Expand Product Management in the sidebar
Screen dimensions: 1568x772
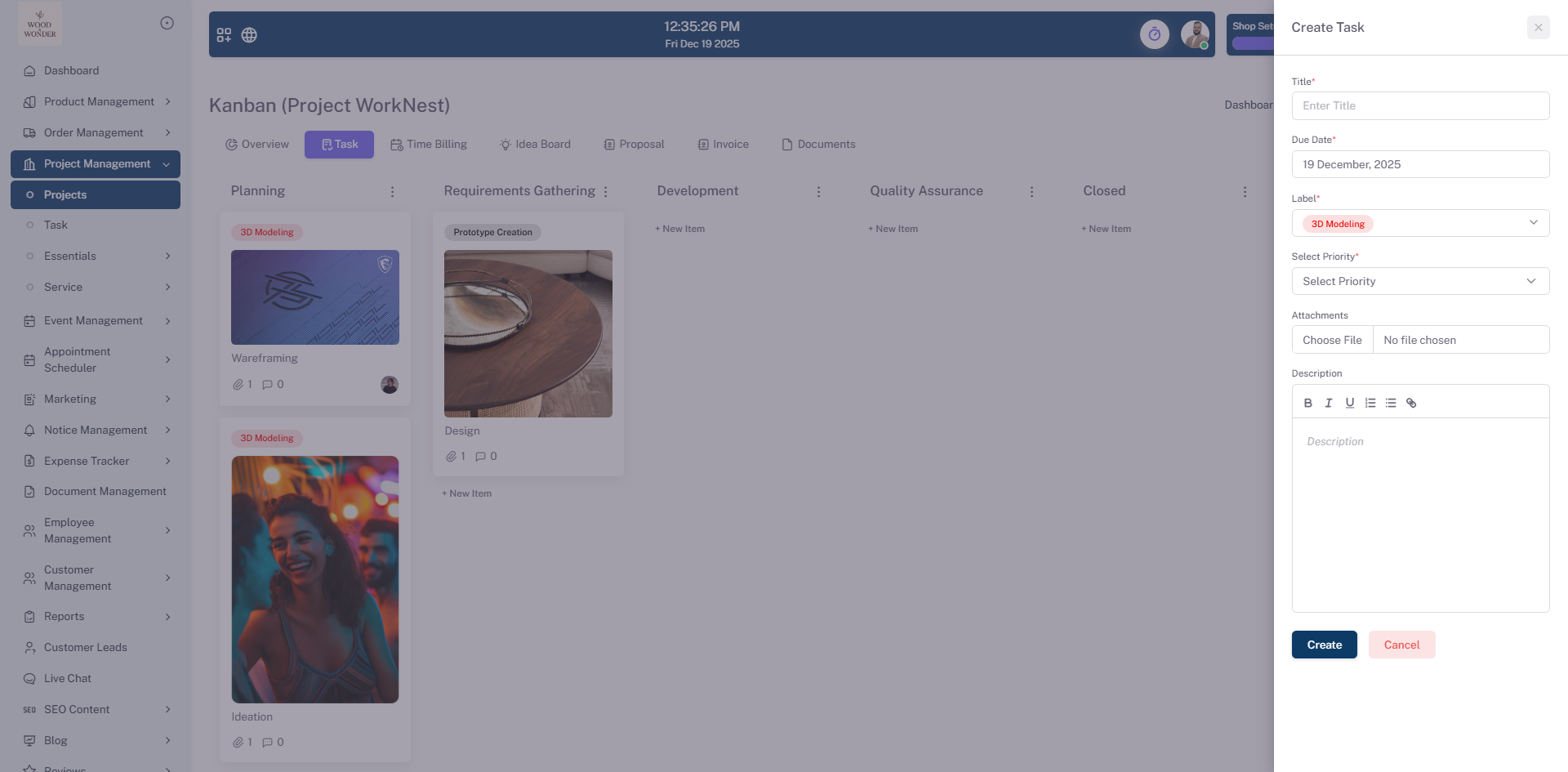tap(98, 101)
